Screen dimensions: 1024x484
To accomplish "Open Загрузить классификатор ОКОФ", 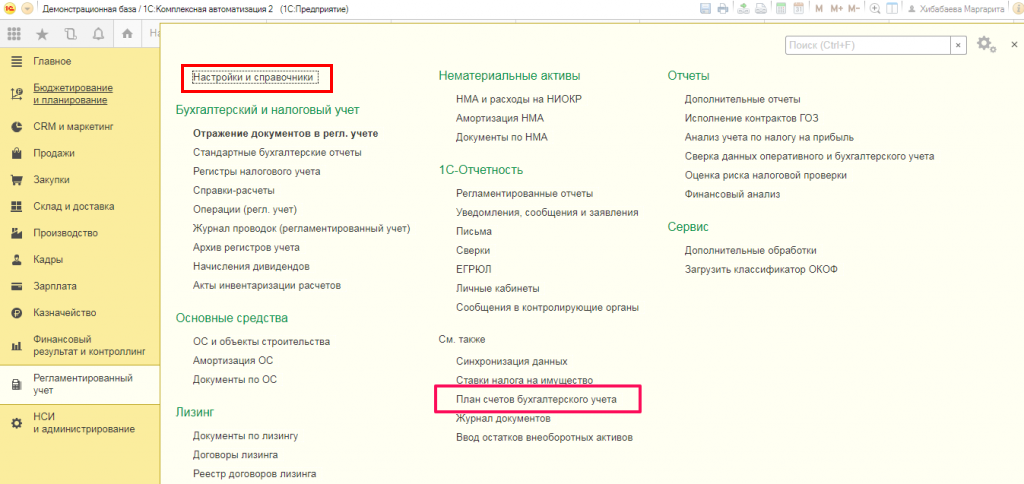I will 761,269.
